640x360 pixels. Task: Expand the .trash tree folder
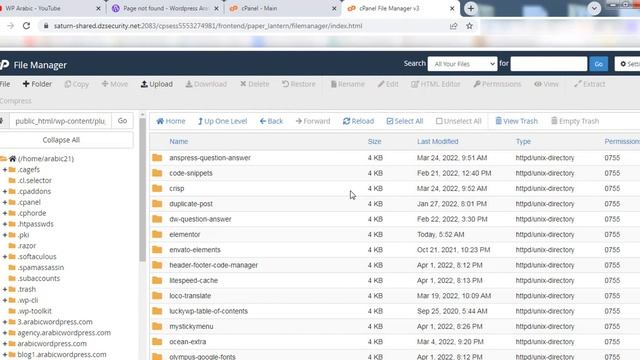(x=5, y=289)
